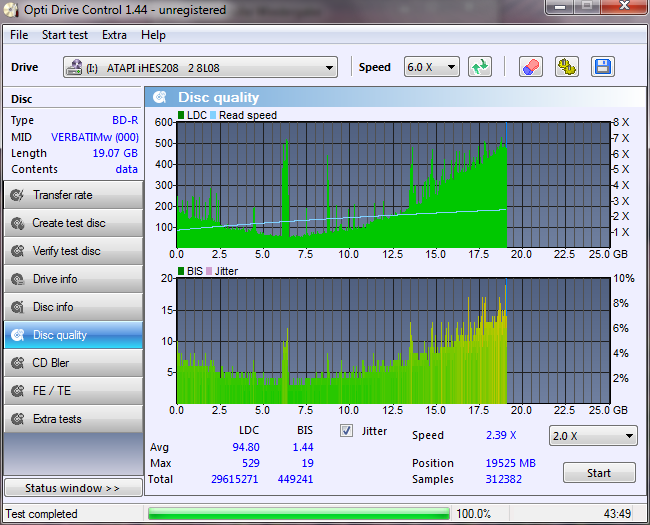Click the Read speed blue legend swatch
650x525 pixels.
[x=213, y=115]
